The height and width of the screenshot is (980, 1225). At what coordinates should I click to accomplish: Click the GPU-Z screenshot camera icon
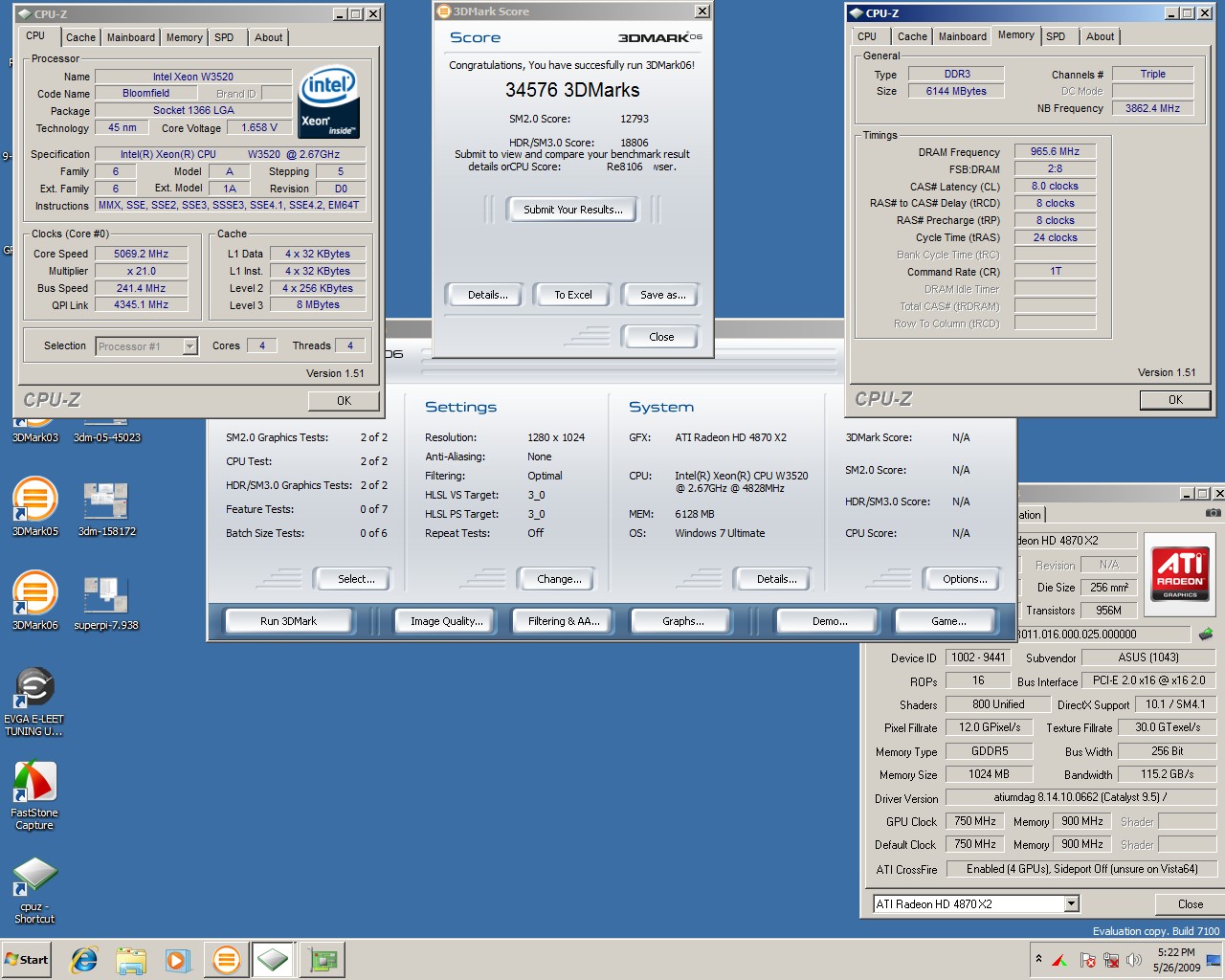(1213, 513)
